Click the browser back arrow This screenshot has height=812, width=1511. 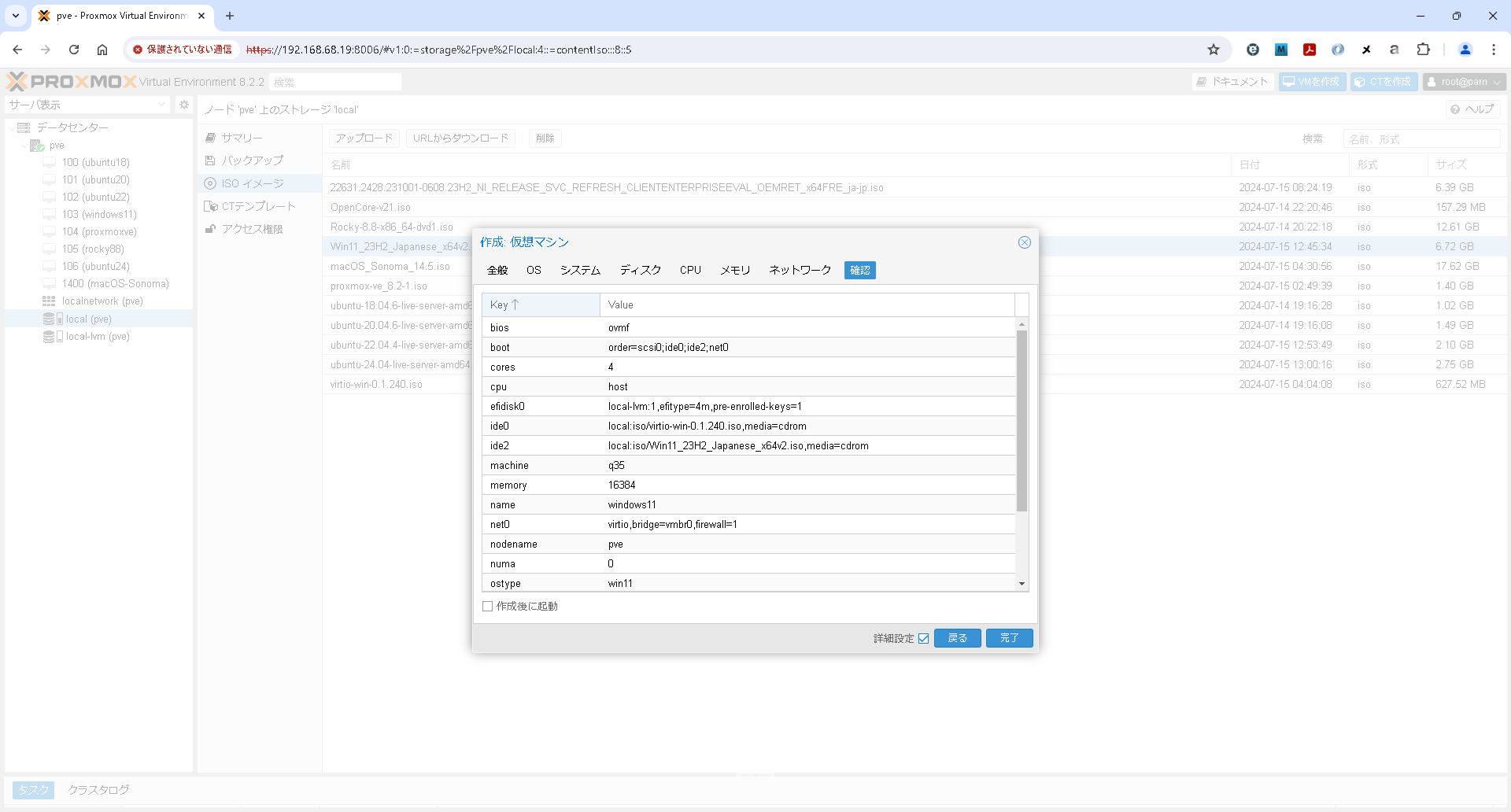click(x=17, y=50)
